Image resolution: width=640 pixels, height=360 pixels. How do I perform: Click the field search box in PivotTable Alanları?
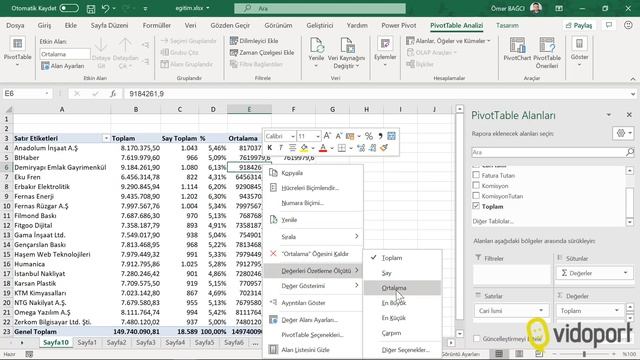553,152
